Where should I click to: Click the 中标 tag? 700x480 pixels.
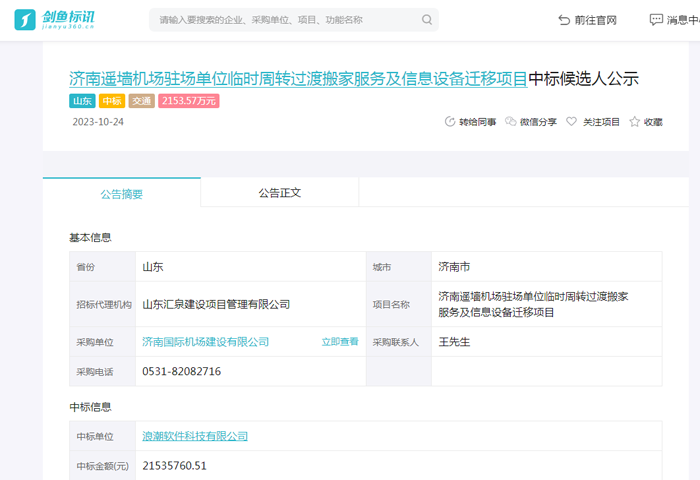pos(111,101)
